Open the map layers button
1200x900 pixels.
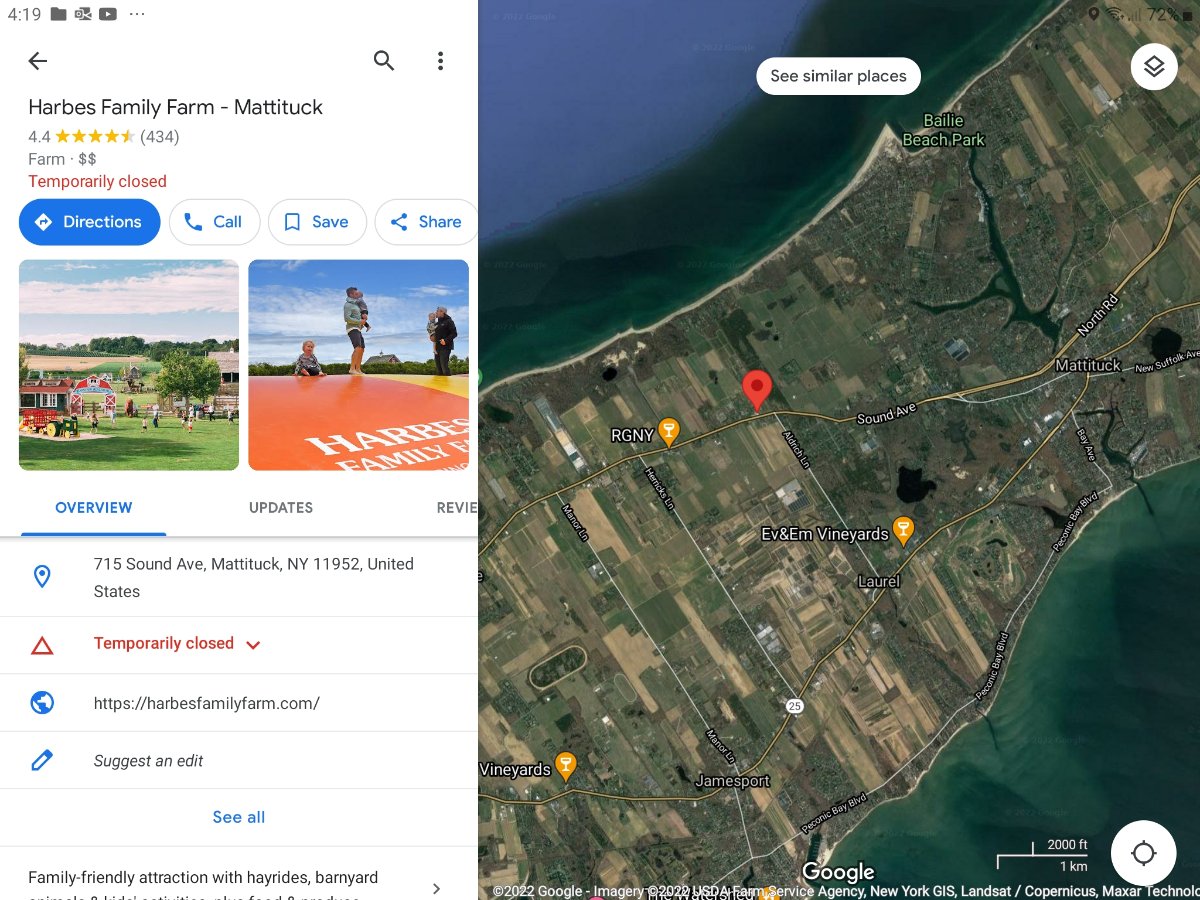[1154, 67]
